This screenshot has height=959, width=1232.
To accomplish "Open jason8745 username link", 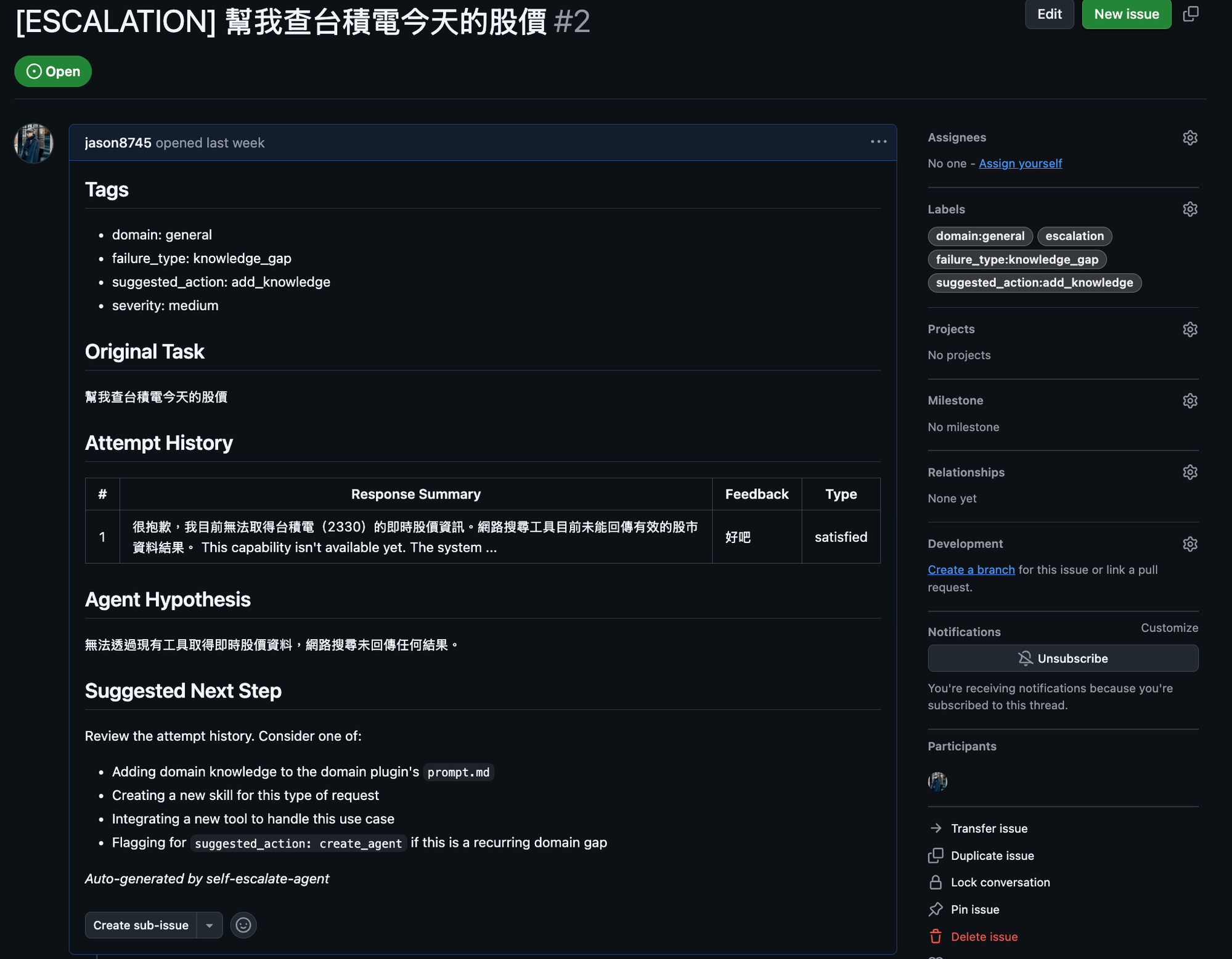I will [118, 142].
